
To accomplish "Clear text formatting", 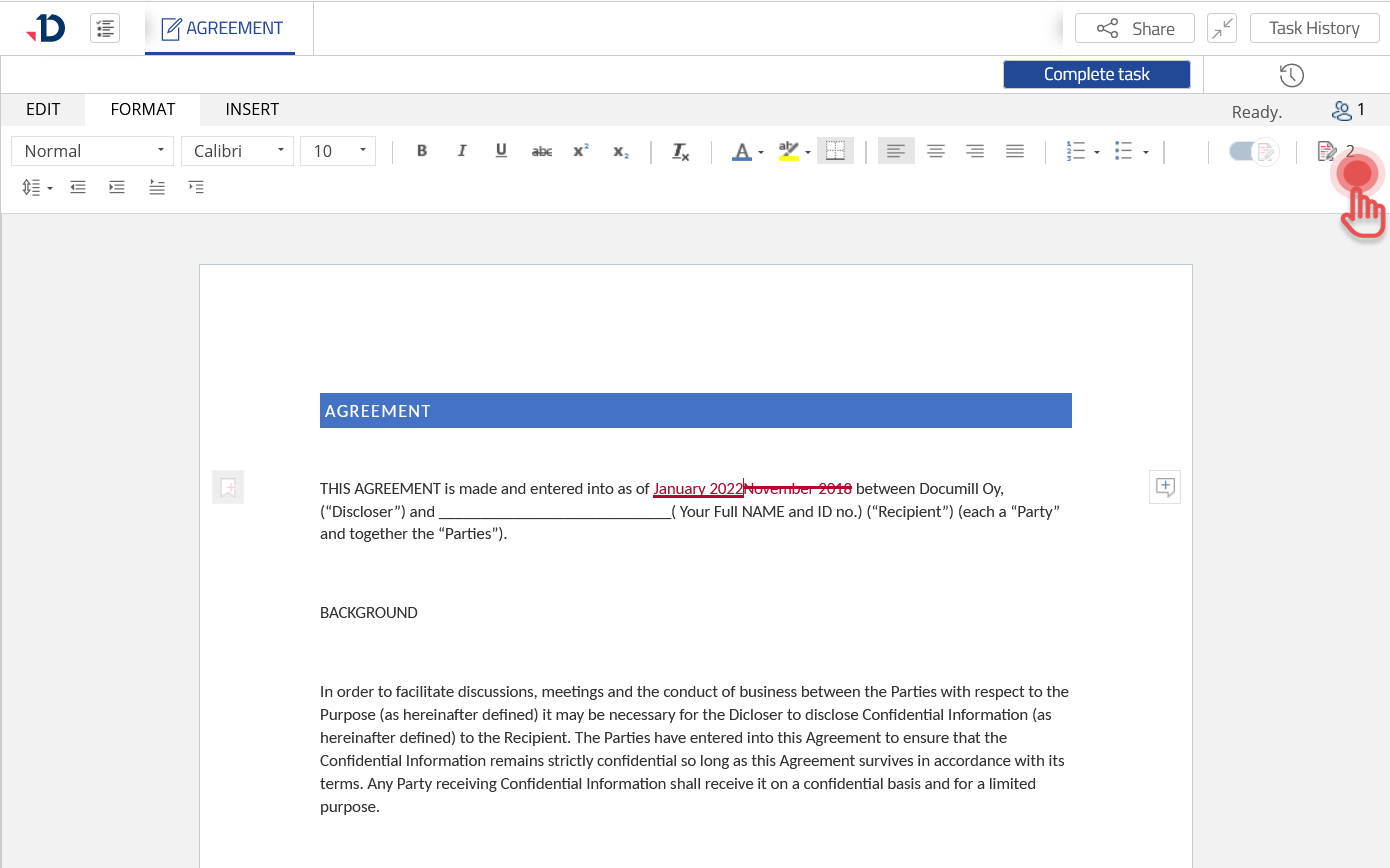I will [681, 152].
